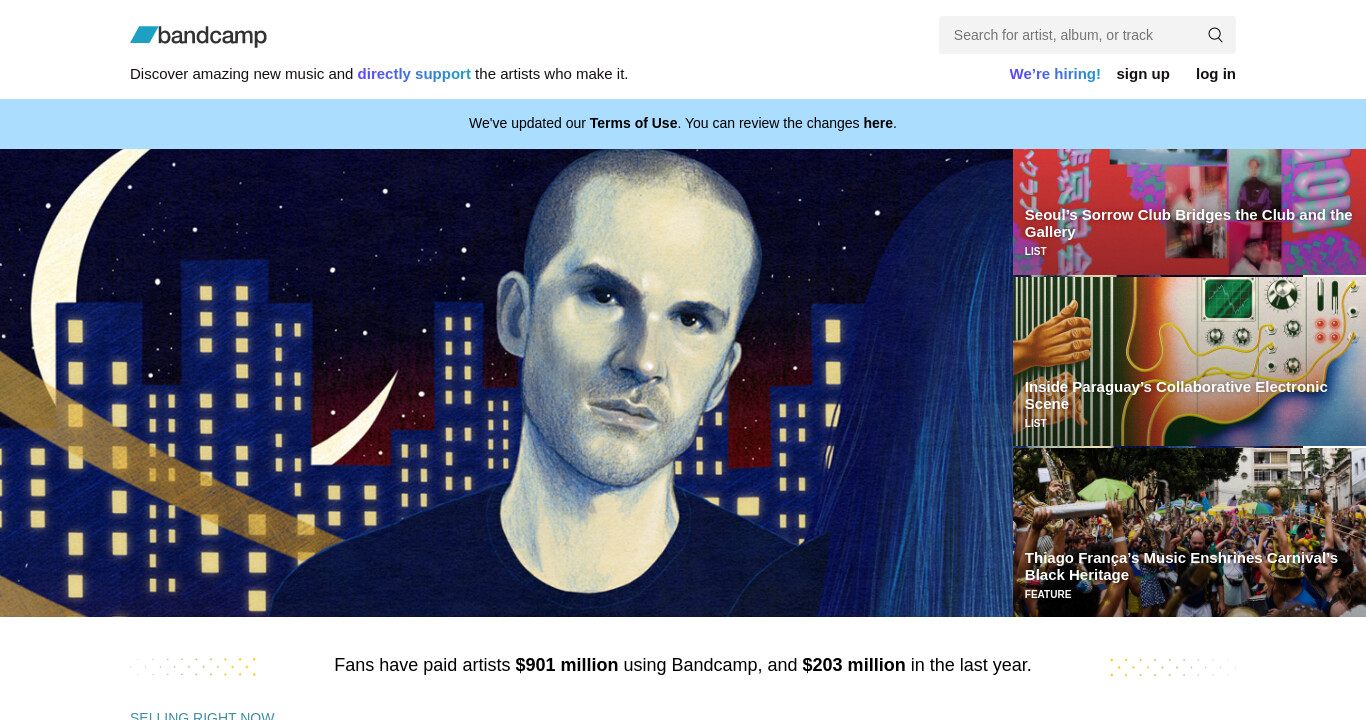
Task: Click the LIST label under Seoul's Sorrow Club
Action: pyautogui.click(x=1035, y=252)
